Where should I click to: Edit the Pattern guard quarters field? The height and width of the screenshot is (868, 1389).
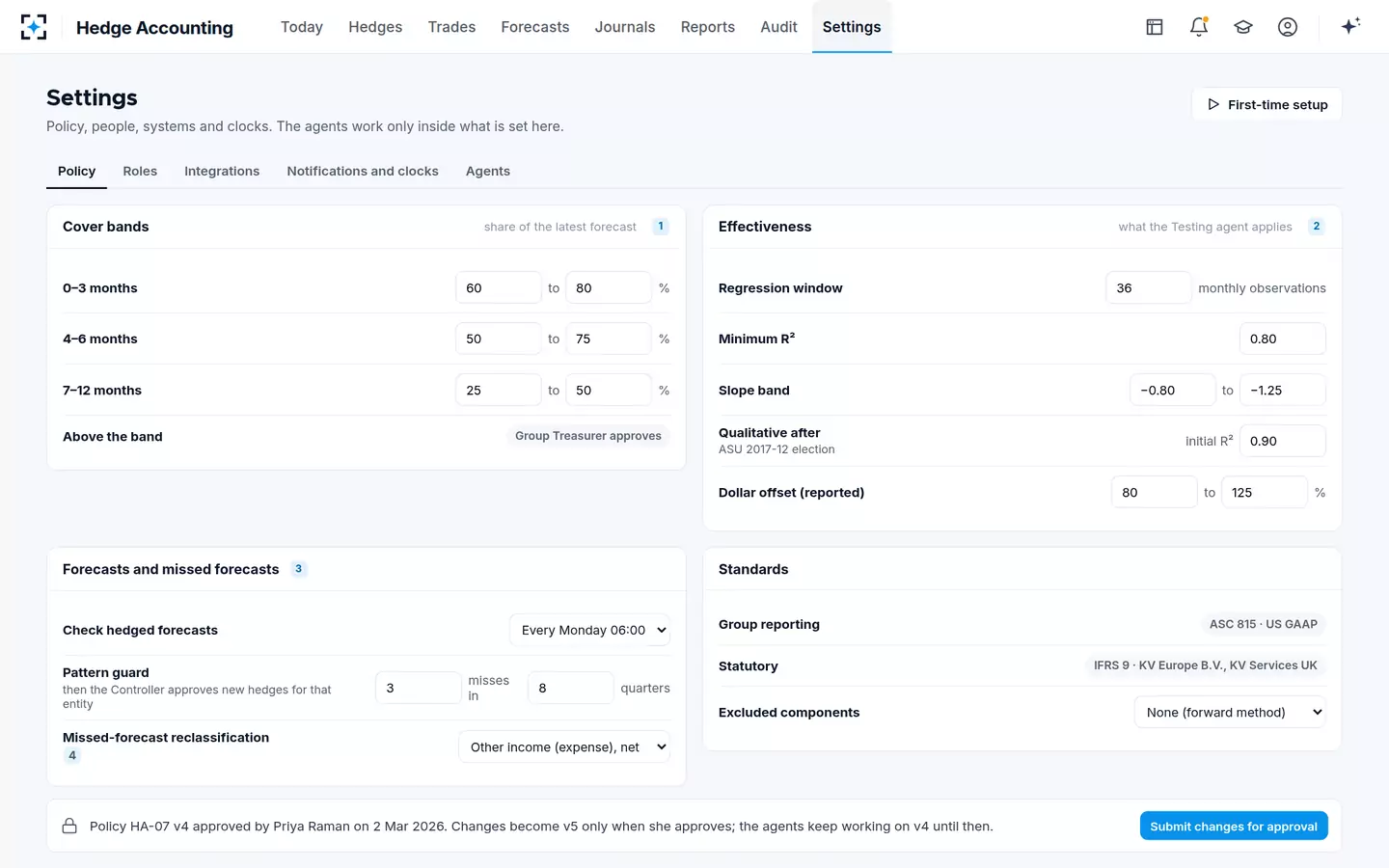(571, 688)
